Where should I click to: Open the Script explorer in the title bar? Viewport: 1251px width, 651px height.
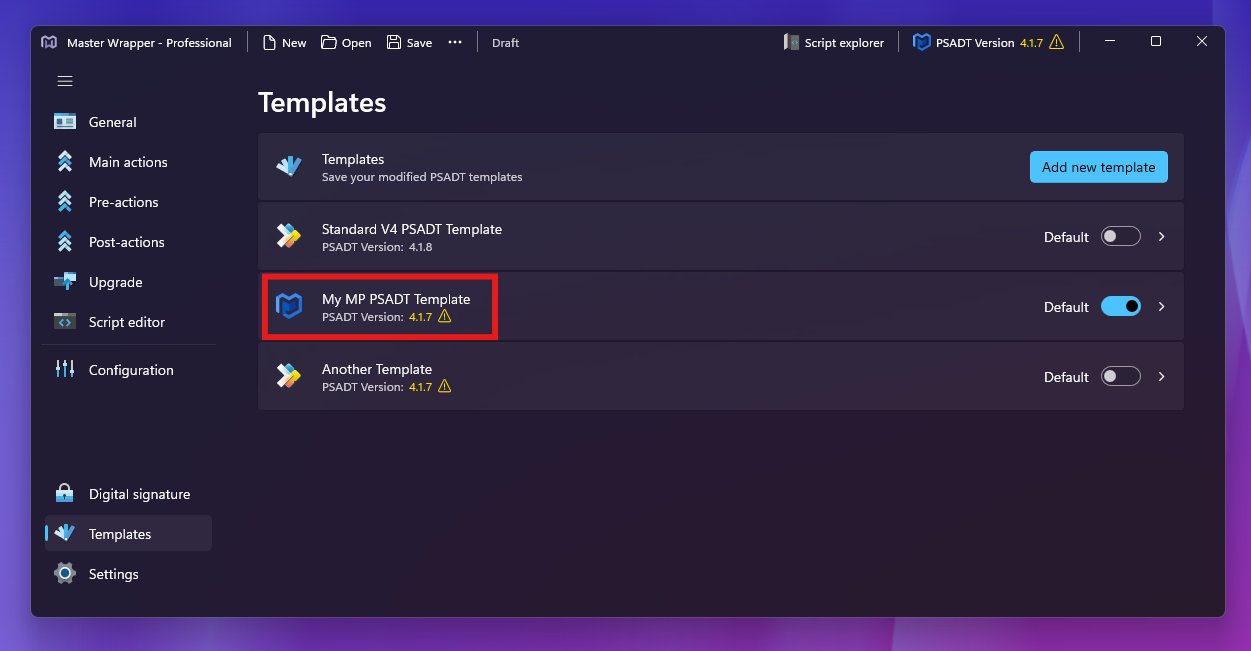(x=835, y=42)
